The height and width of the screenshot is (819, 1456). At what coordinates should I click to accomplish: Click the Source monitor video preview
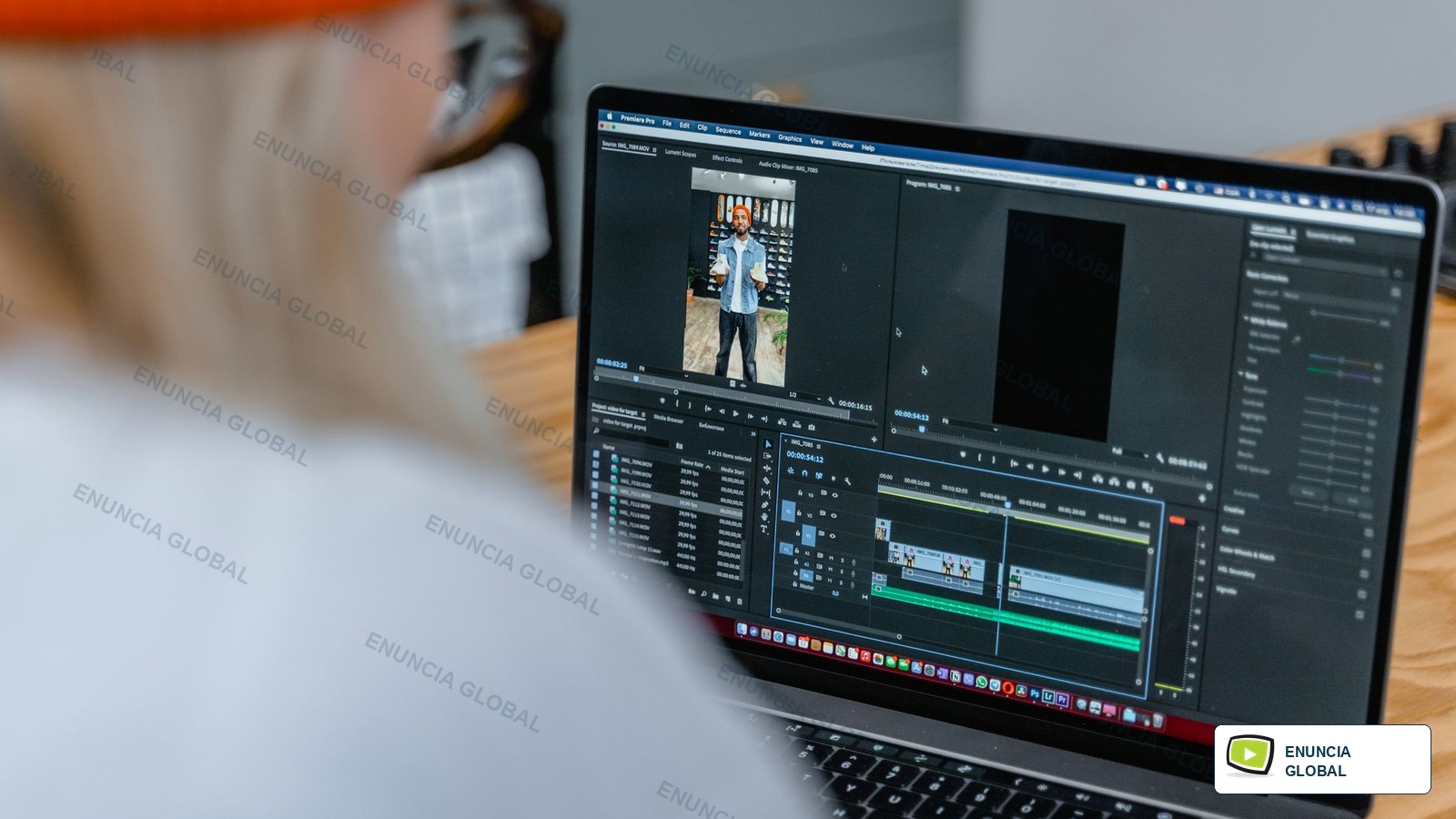[x=739, y=278]
